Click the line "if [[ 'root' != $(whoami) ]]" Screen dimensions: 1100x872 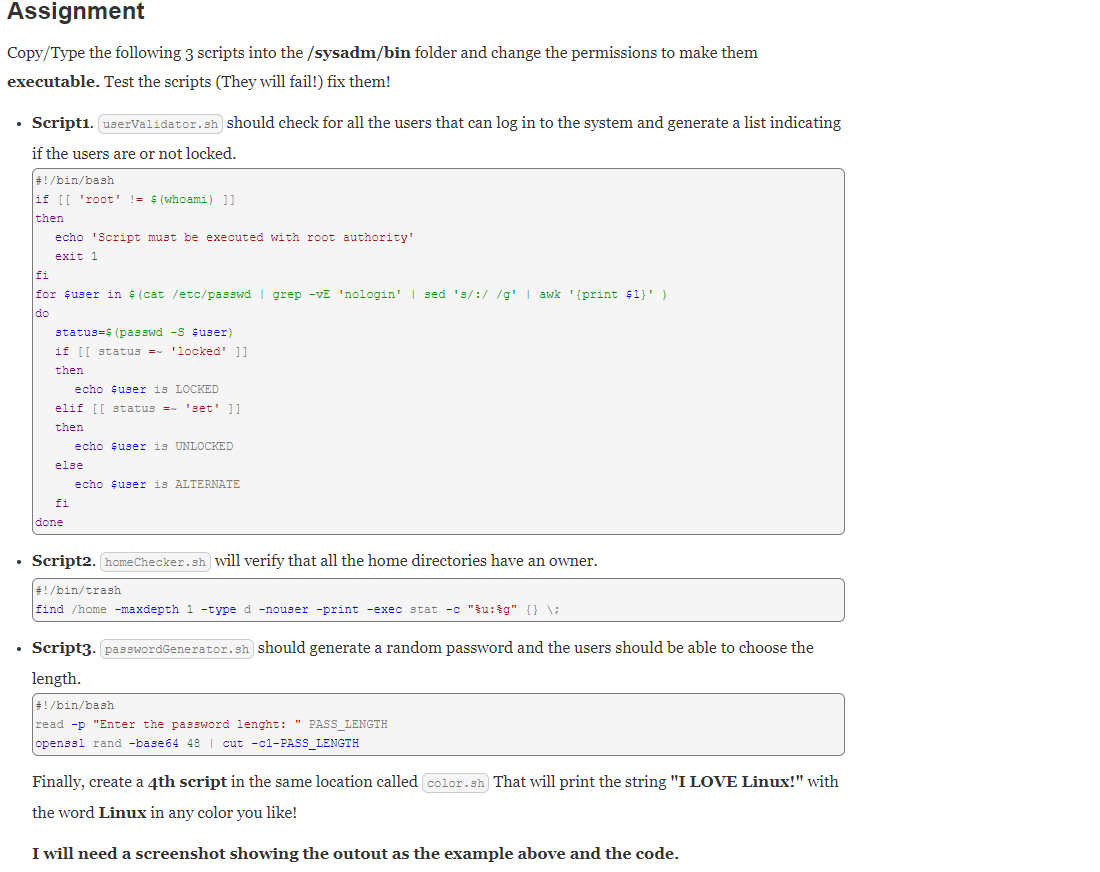tap(135, 200)
